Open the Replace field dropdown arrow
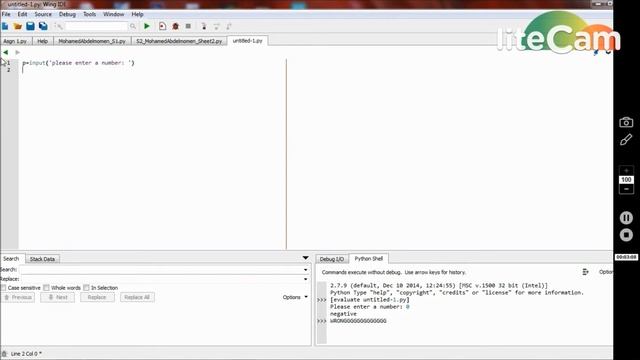The height and width of the screenshot is (360, 640). 305,279
